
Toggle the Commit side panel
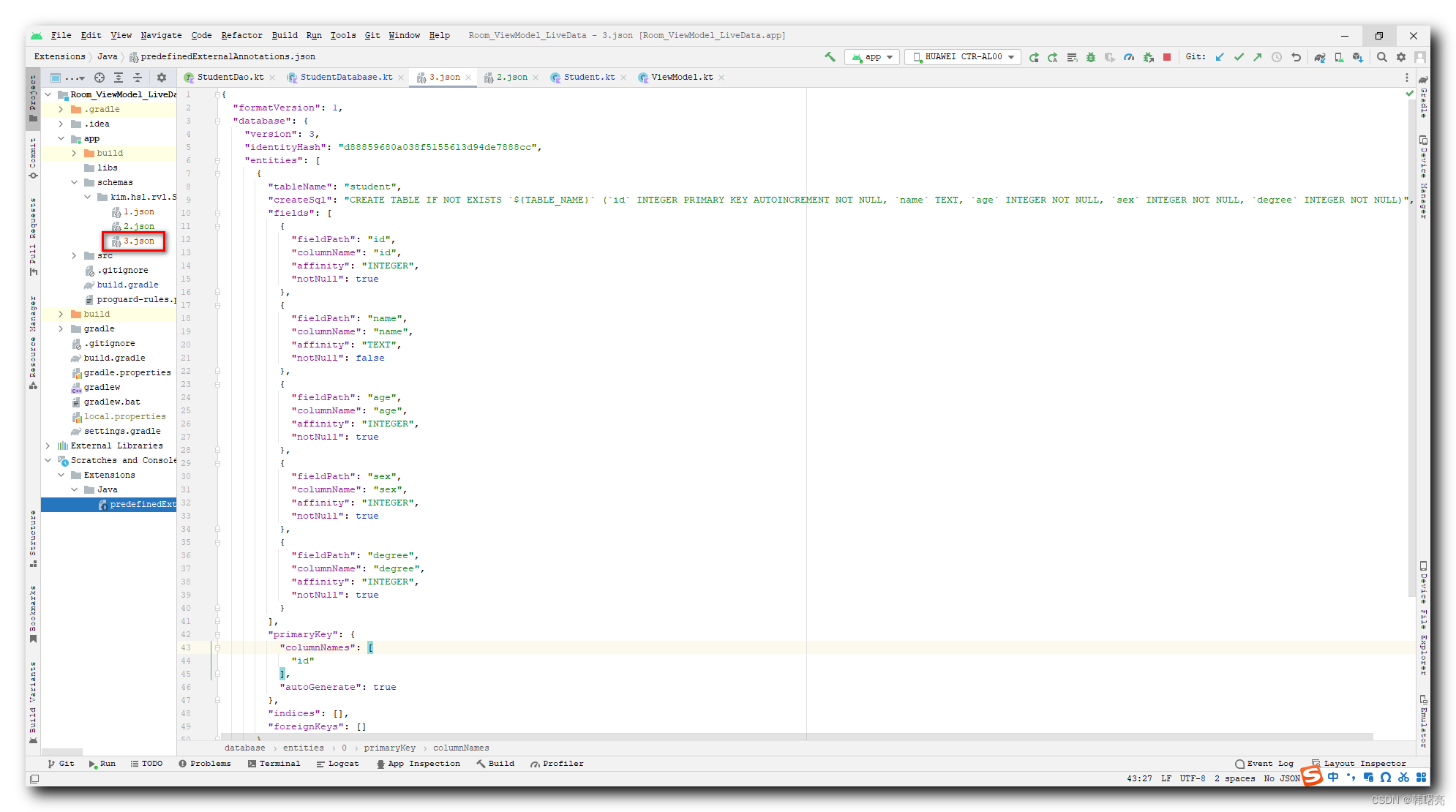(33, 159)
